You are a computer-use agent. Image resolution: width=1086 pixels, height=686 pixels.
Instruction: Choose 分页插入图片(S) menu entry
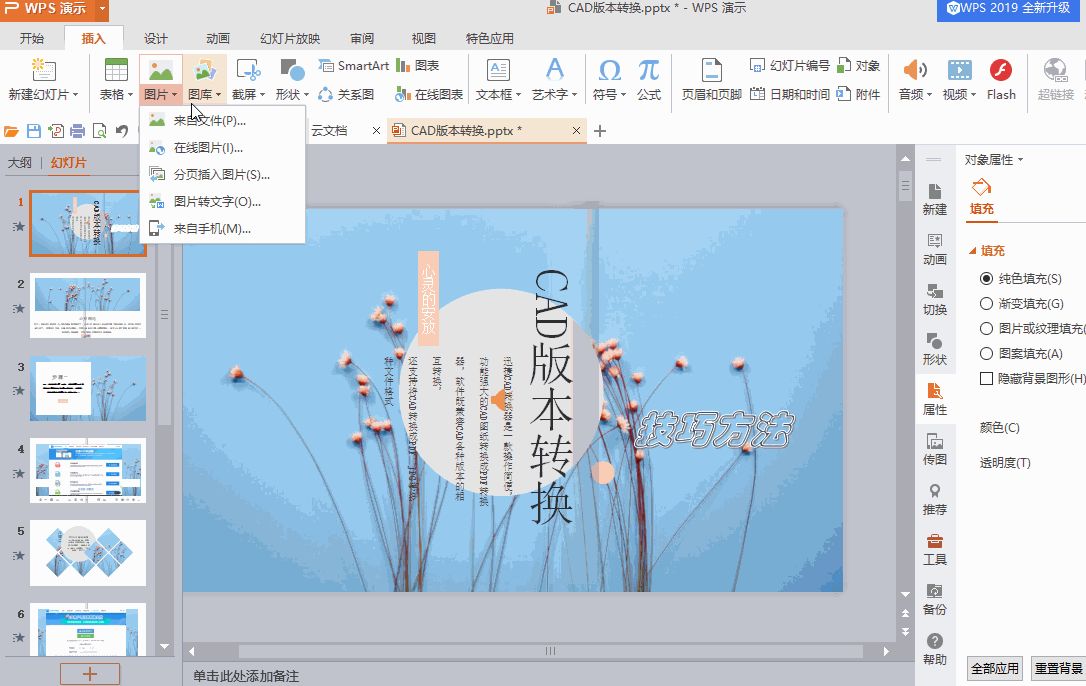point(222,175)
